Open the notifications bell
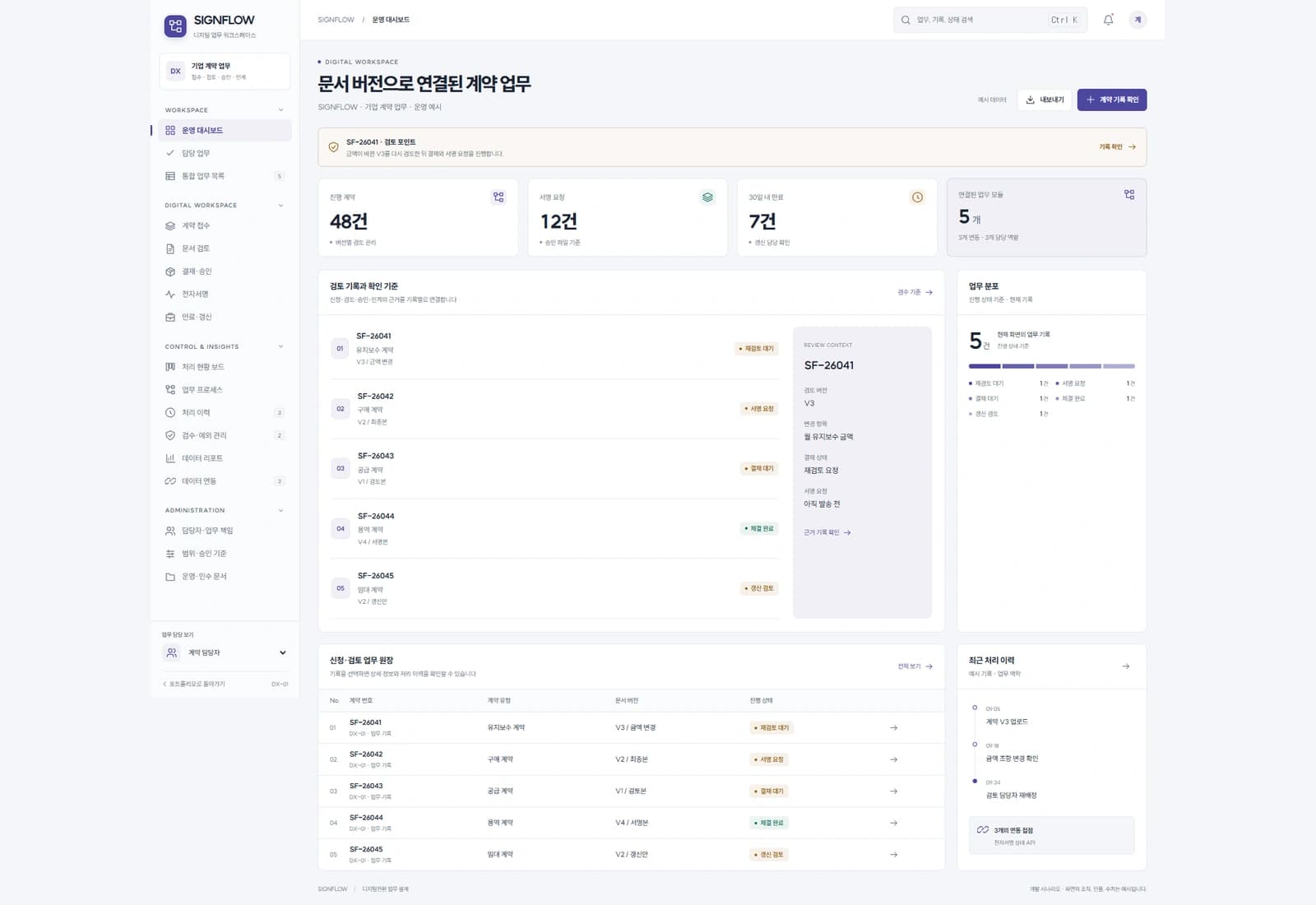This screenshot has width=1316, height=905. (1108, 20)
